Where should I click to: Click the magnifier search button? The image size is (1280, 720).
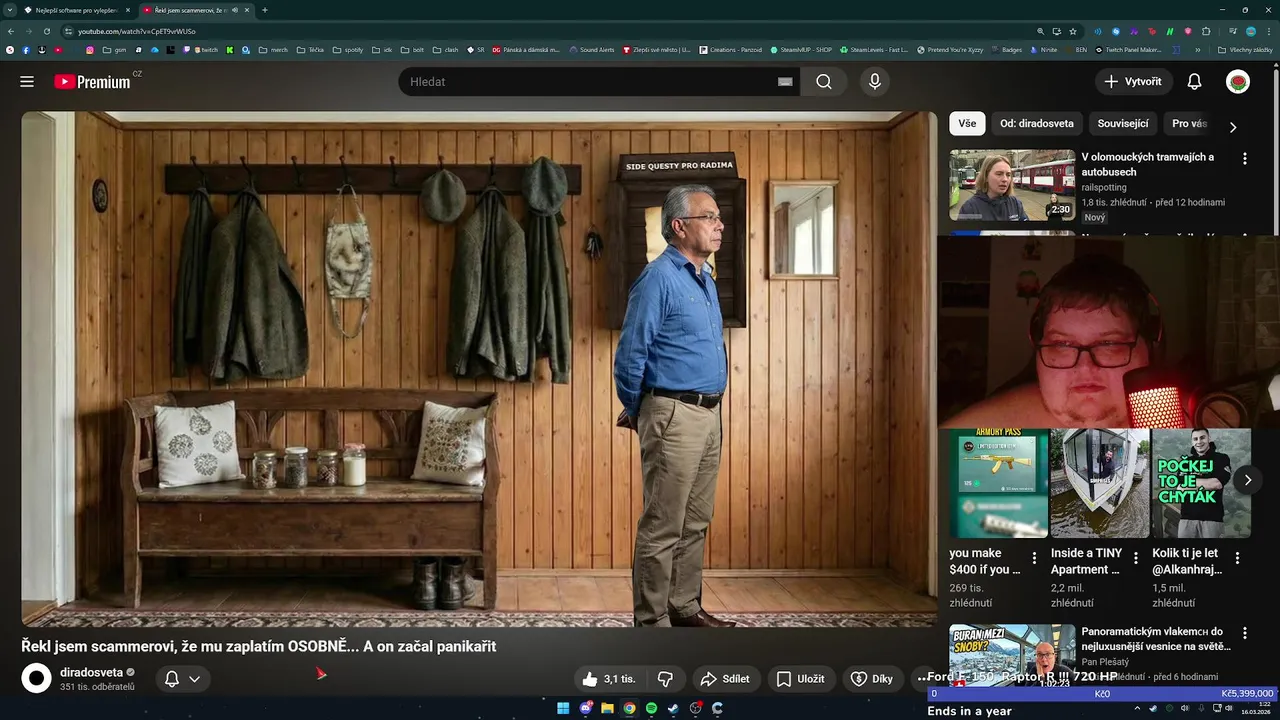(x=824, y=82)
